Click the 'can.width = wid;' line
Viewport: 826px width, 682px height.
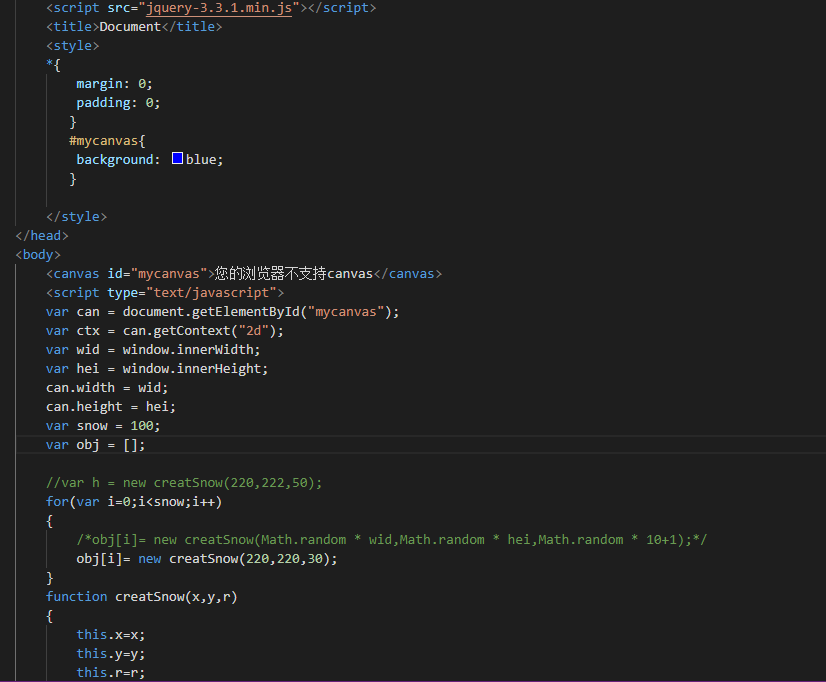click(x=107, y=388)
